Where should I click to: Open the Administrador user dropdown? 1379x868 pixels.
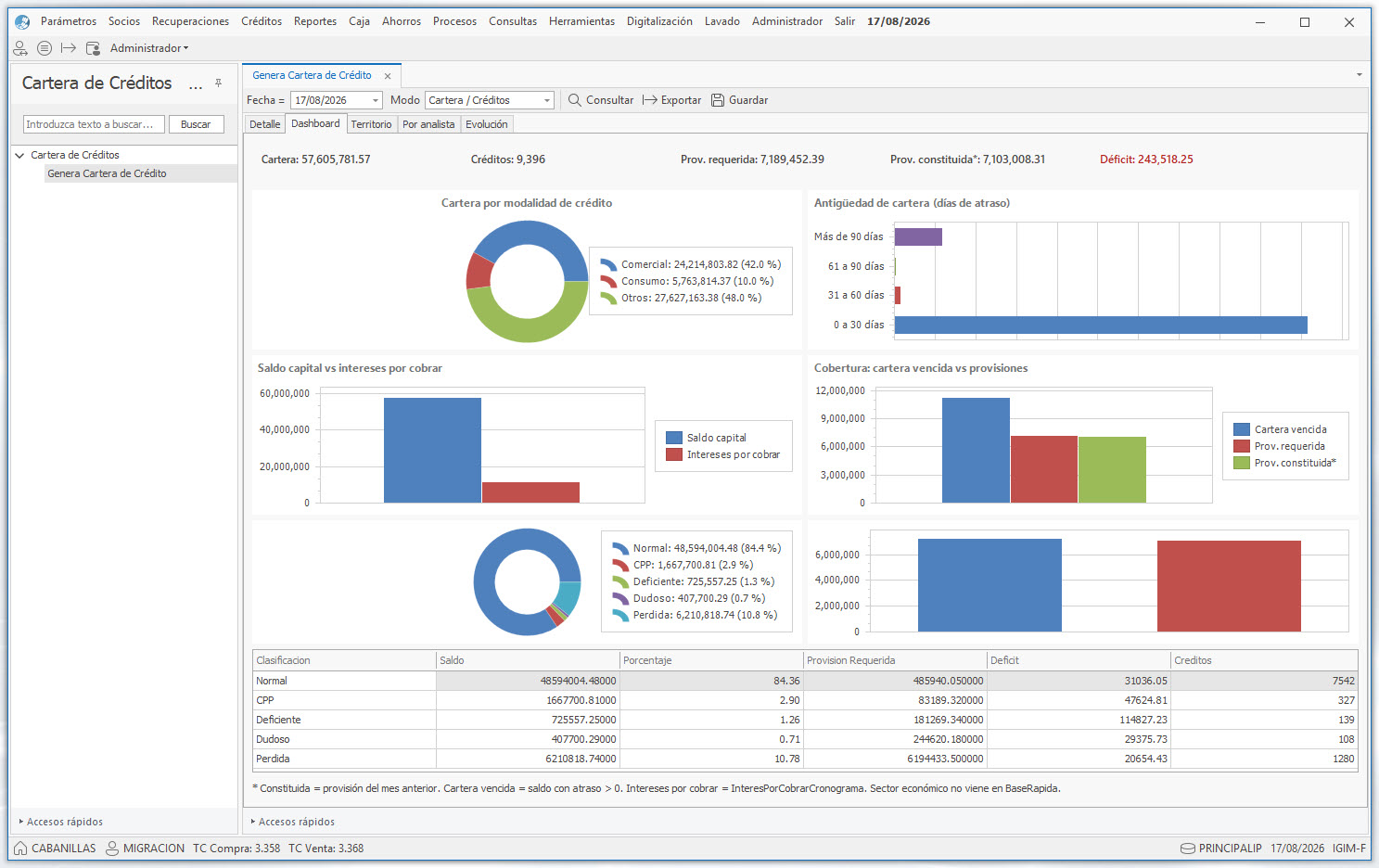[149, 48]
